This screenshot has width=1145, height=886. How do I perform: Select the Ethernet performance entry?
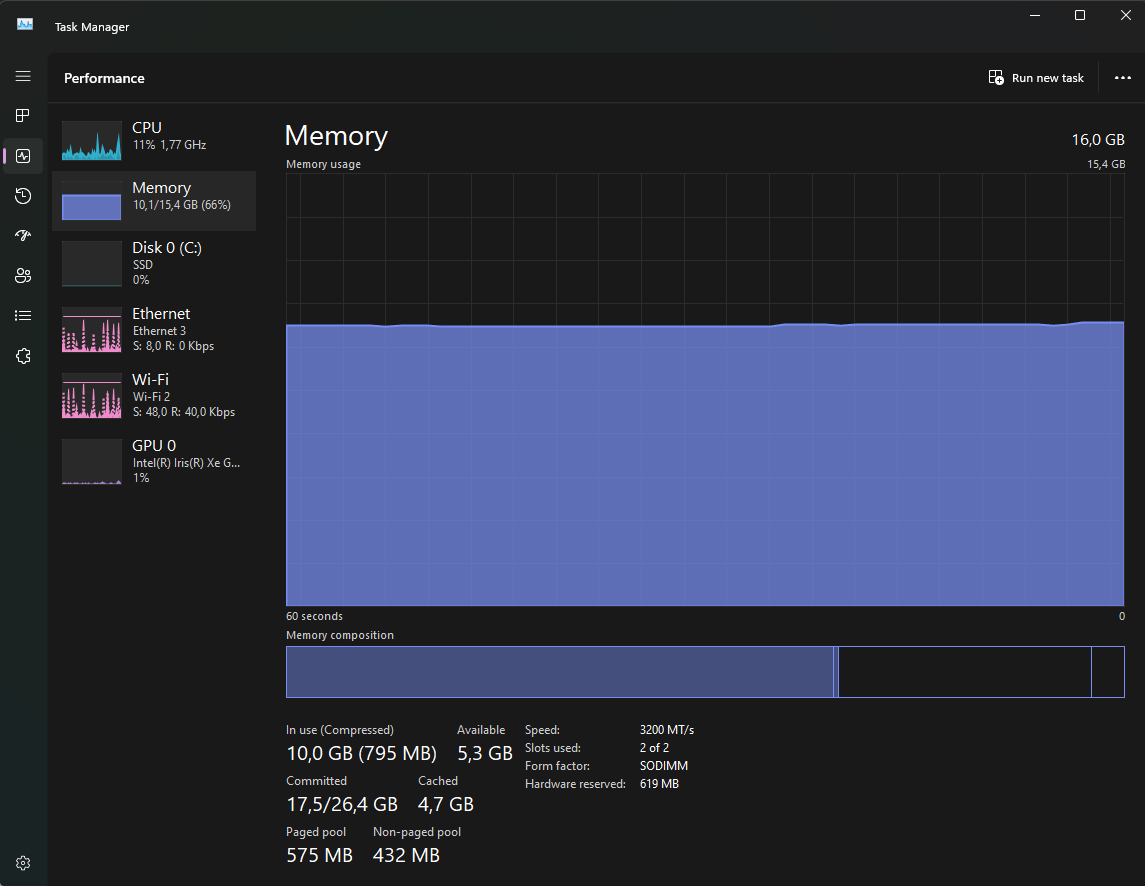154,329
